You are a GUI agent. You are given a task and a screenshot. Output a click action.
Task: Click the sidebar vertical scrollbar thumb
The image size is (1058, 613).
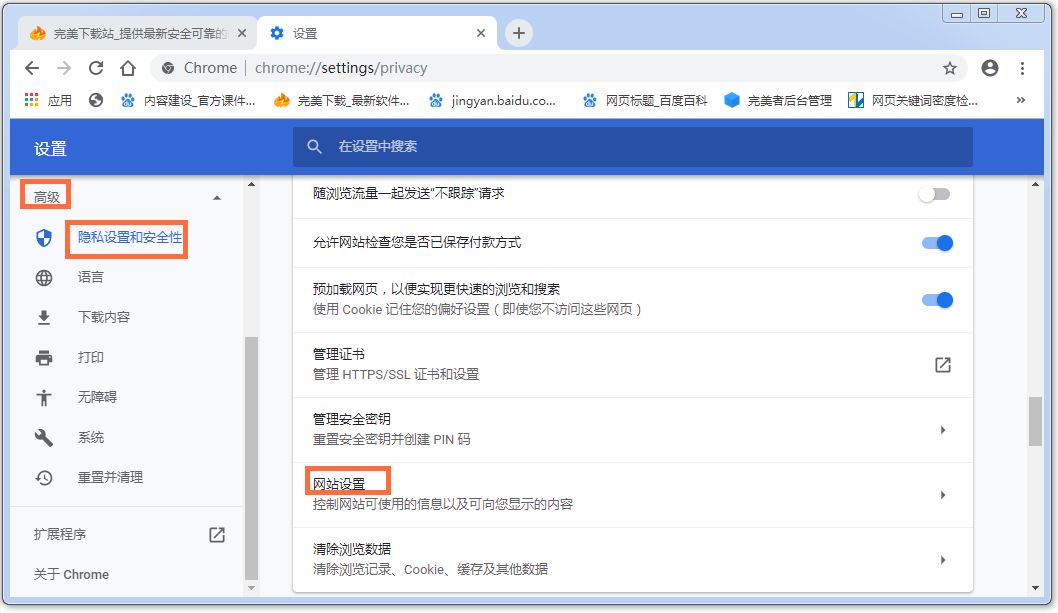tap(251, 458)
